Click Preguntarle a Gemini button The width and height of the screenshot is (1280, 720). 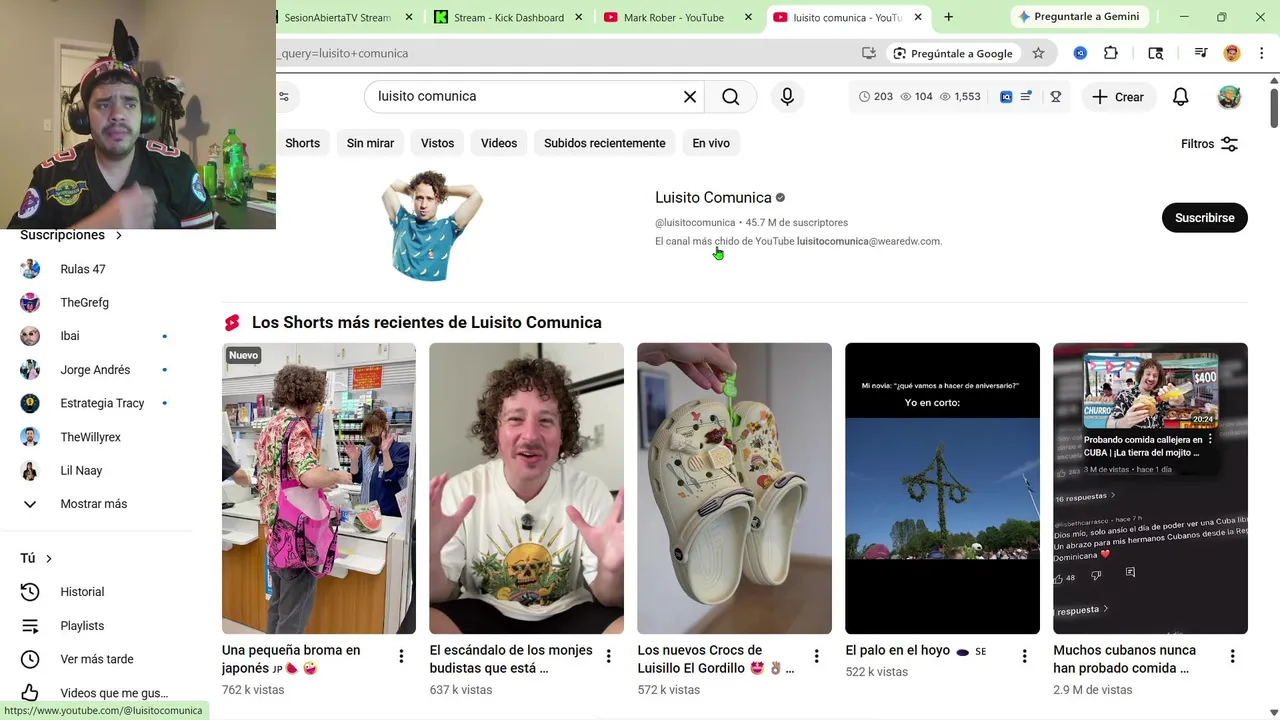(1078, 17)
